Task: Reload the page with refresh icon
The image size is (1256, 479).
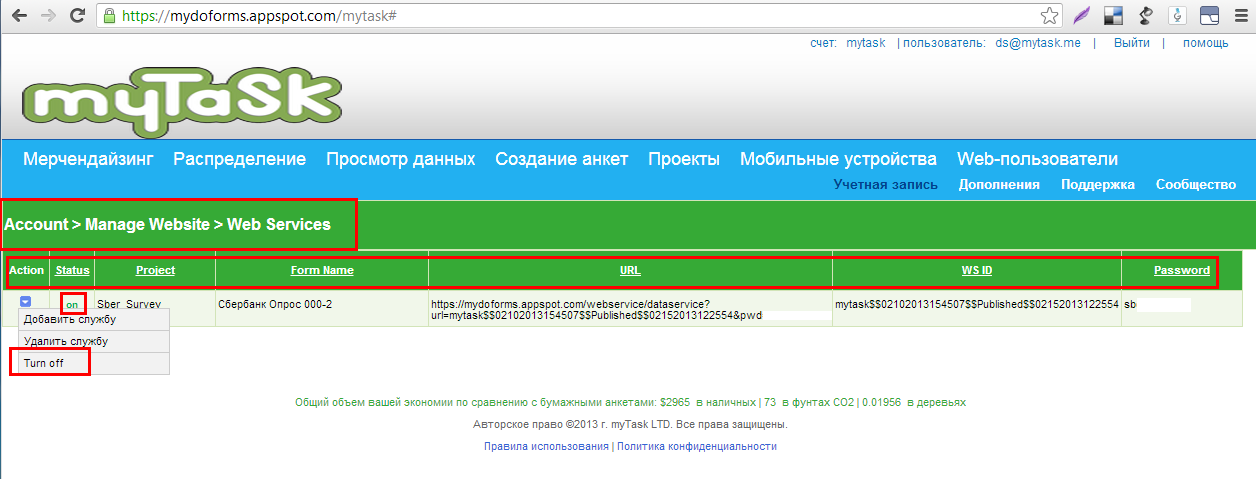Action: click(x=76, y=16)
